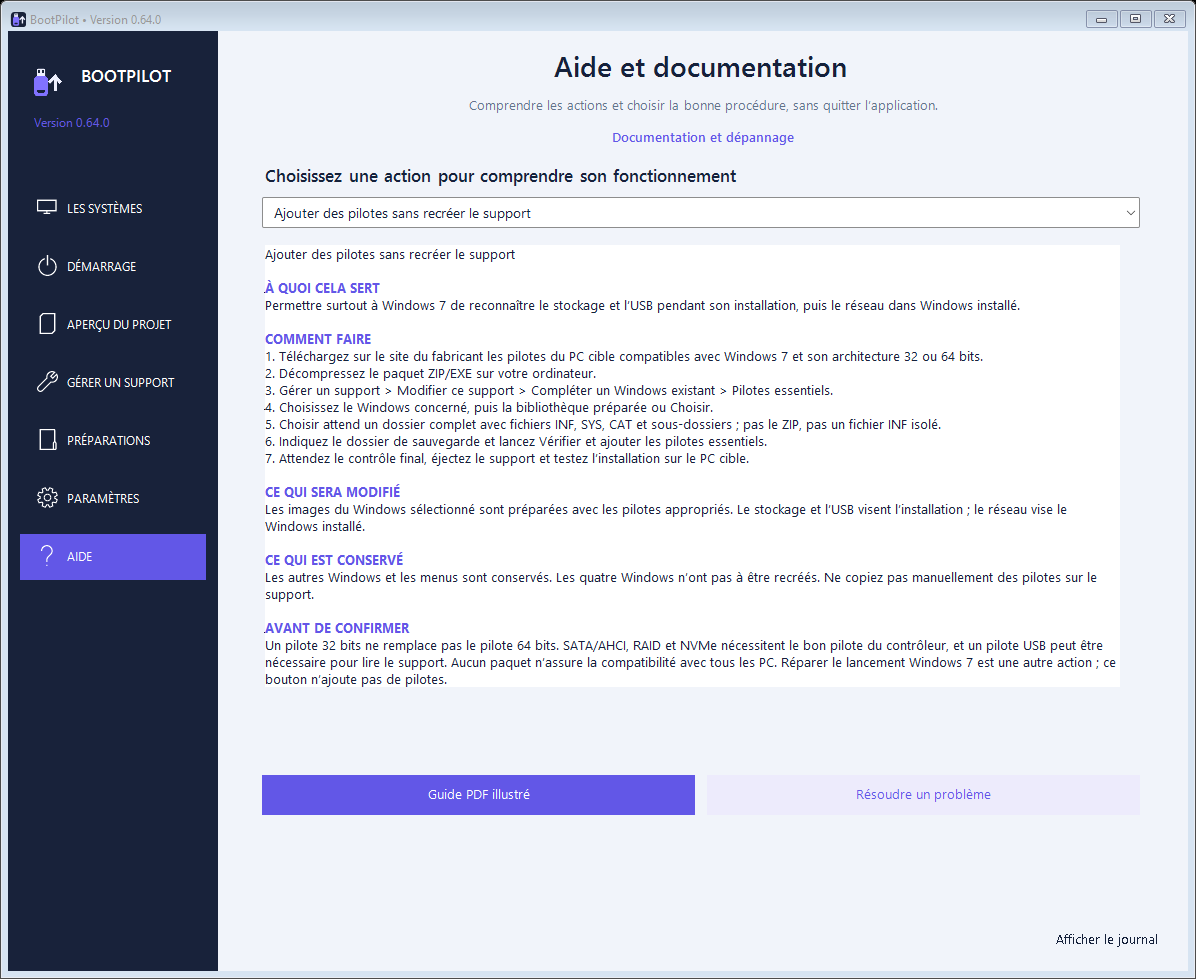1196x979 pixels.
Task: Open the Préparations section
Action: pyautogui.click(x=113, y=440)
